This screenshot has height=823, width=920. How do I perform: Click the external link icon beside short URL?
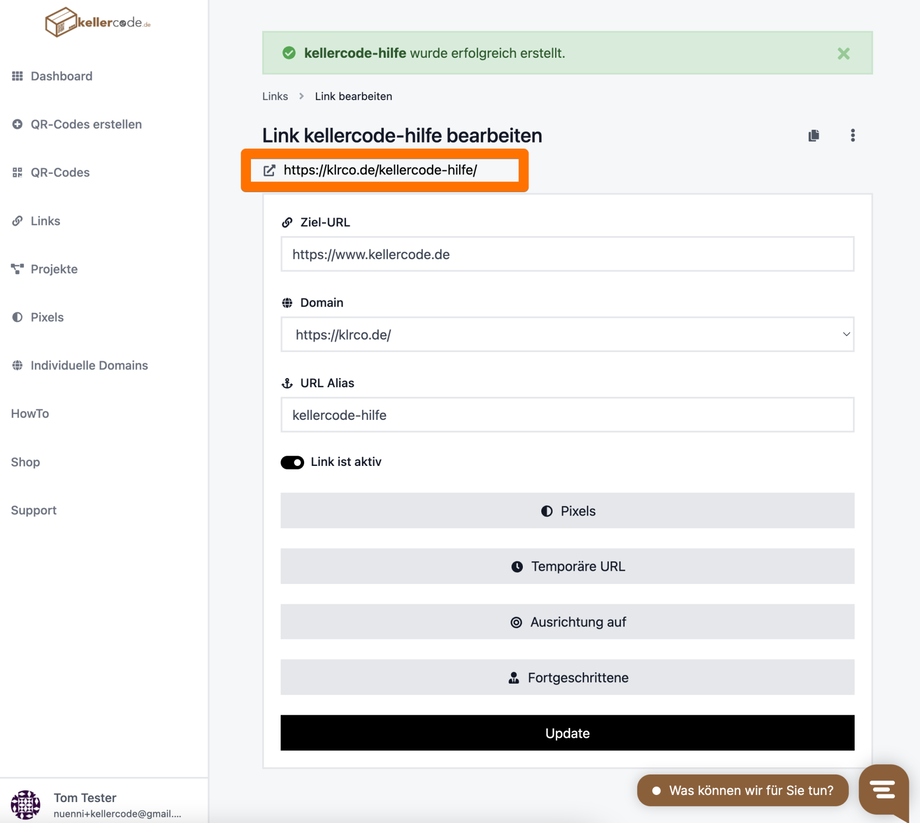point(269,171)
